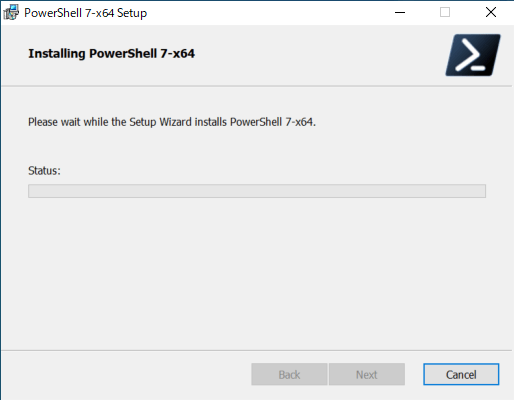The width and height of the screenshot is (514, 400).
Task: Click the word 'Setup' in the window title
Action: click(x=132, y=13)
